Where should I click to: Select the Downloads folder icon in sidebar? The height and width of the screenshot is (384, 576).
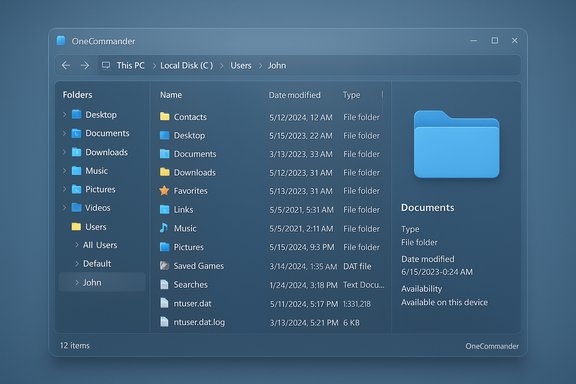[76, 152]
